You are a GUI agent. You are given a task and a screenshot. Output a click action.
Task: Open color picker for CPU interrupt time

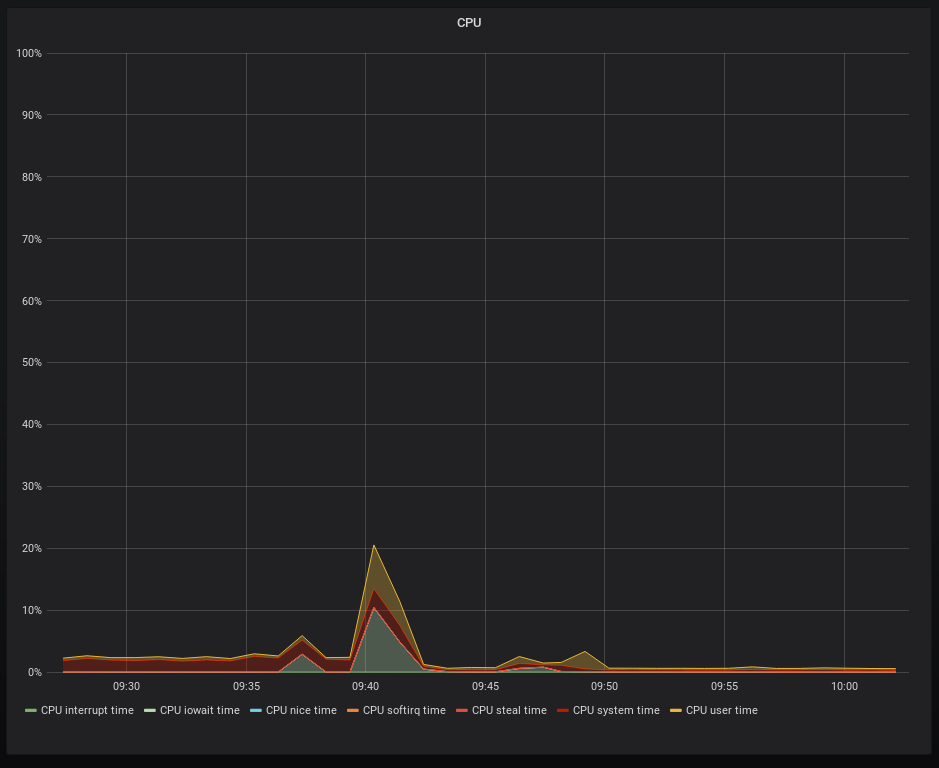31,710
